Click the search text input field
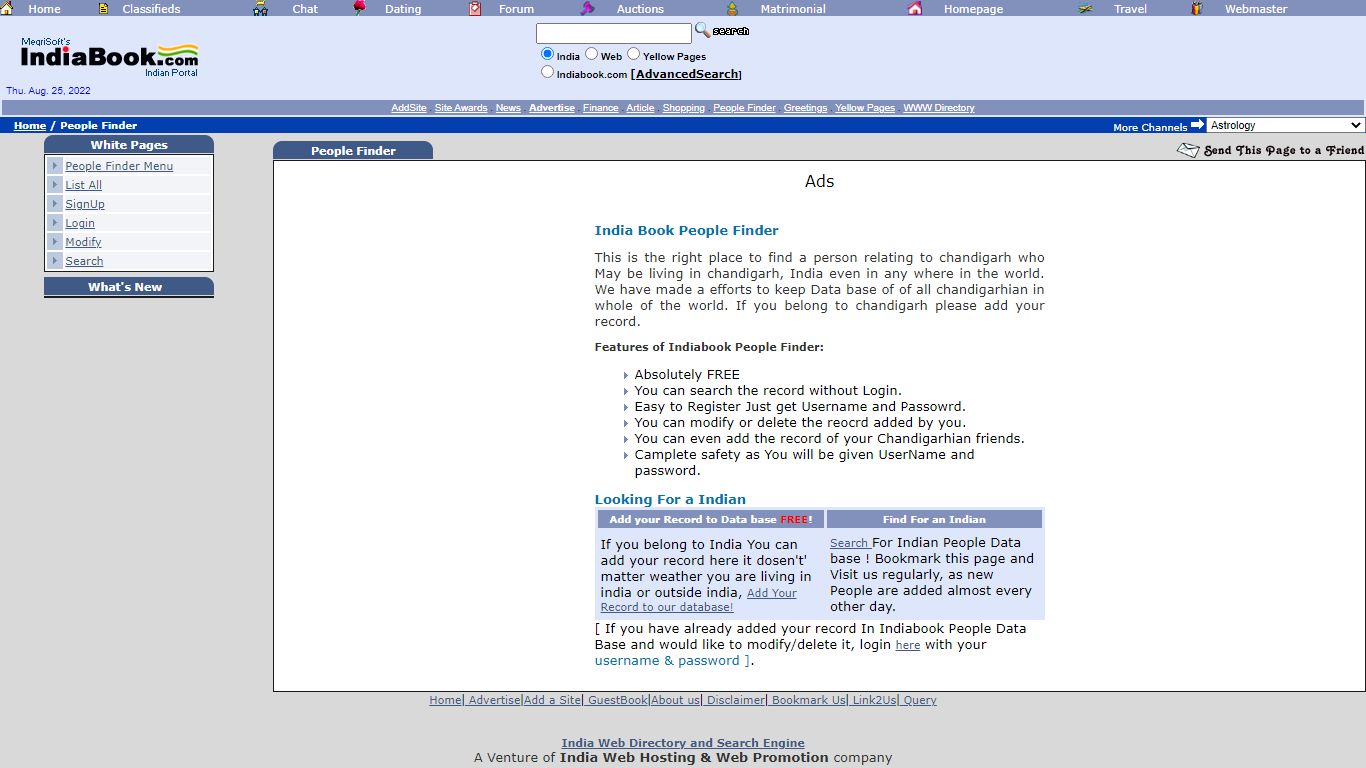The width and height of the screenshot is (1366, 768). point(613,33)
